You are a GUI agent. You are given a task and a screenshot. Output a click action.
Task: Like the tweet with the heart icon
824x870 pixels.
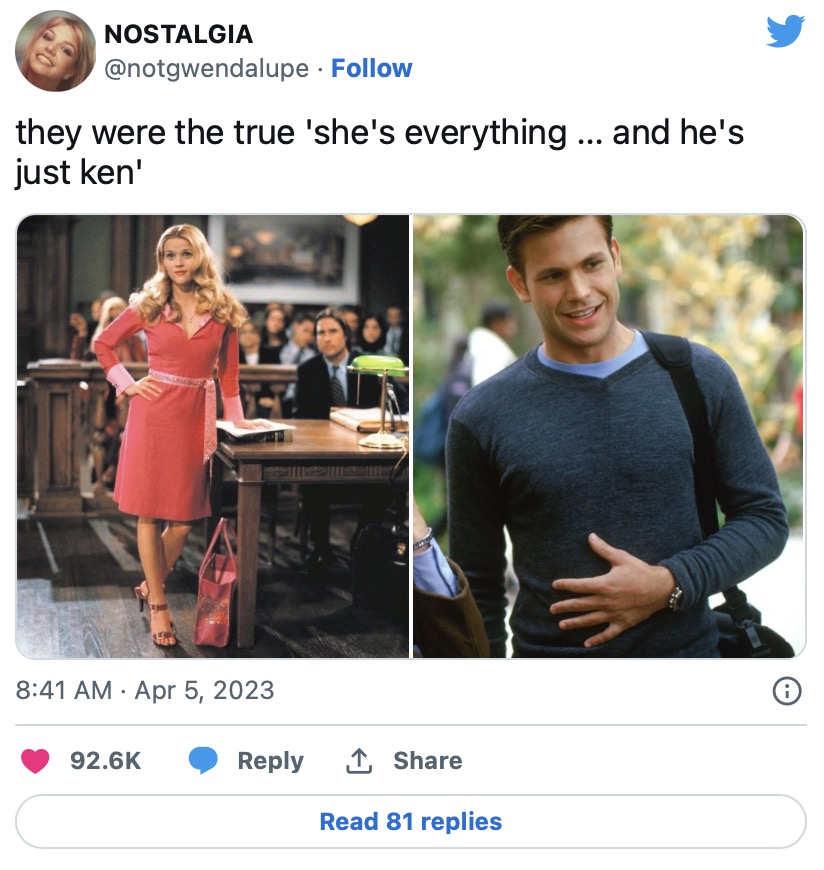click(x=35, y=761)
